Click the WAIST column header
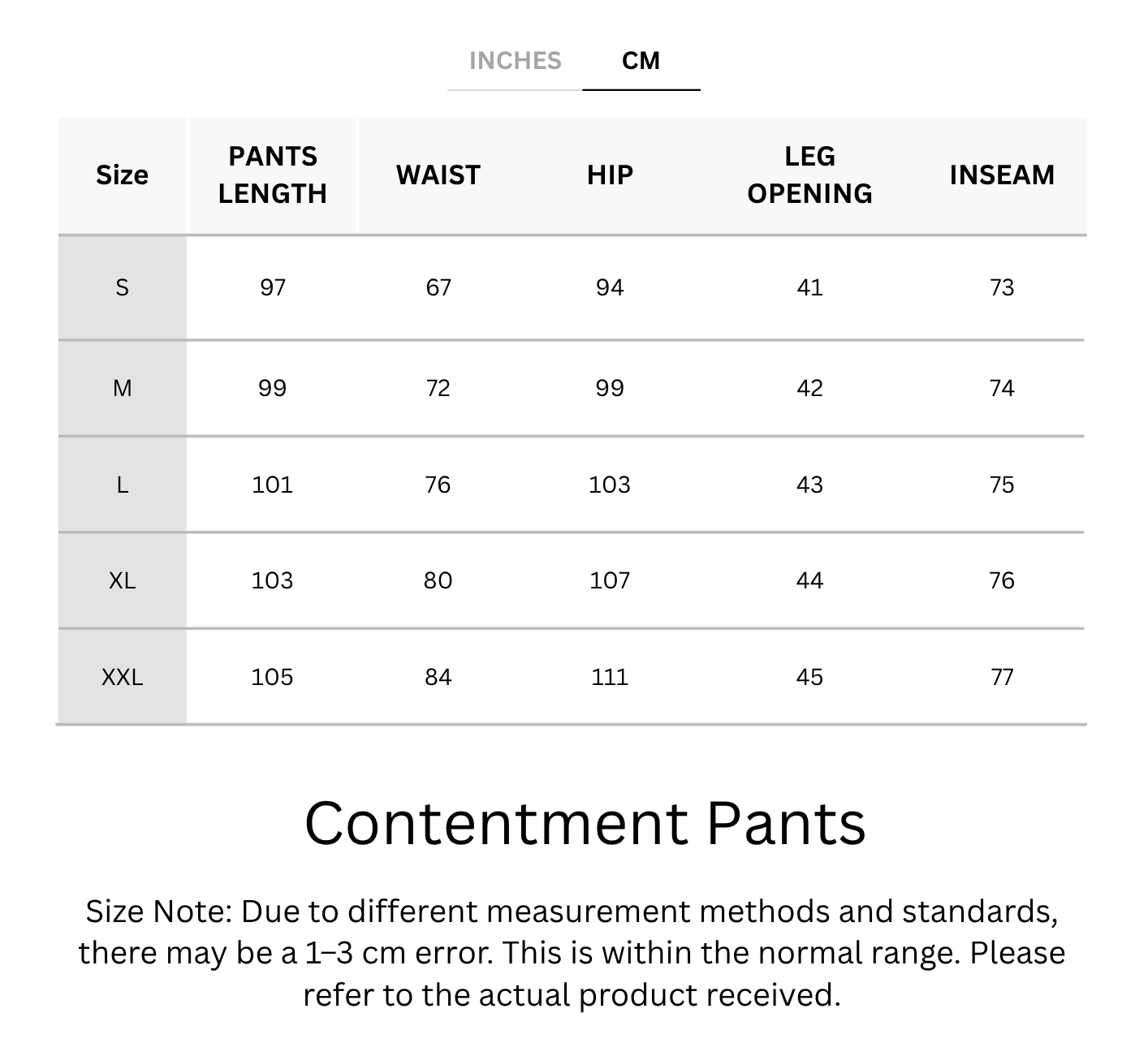This screenshot has width=1148, height=1043. (438, 175)
